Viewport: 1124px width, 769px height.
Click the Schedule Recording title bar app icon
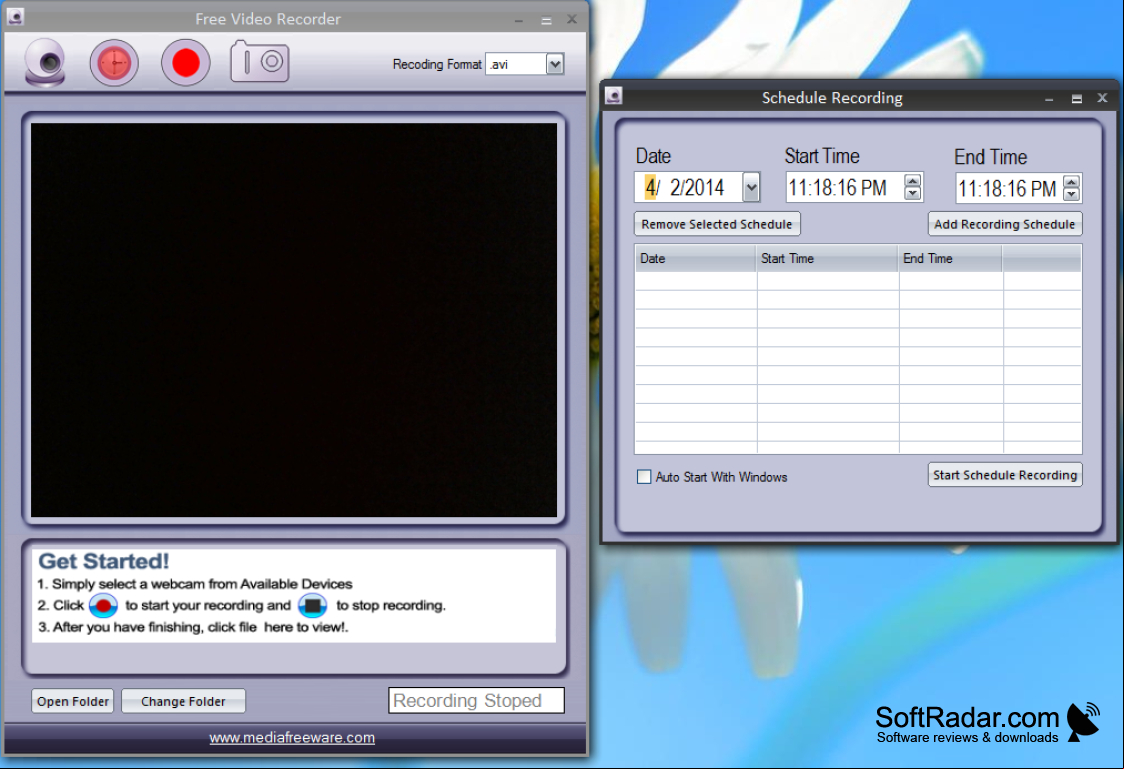[614, 95]
